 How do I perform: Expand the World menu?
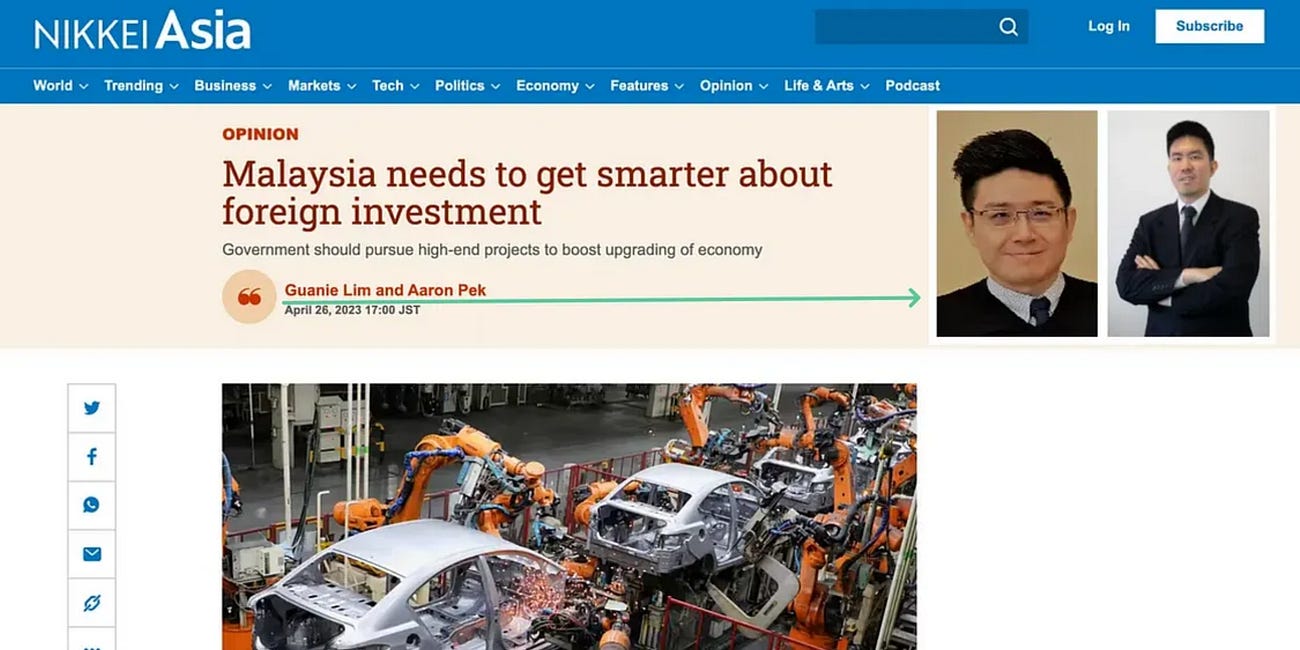(61, 86)
